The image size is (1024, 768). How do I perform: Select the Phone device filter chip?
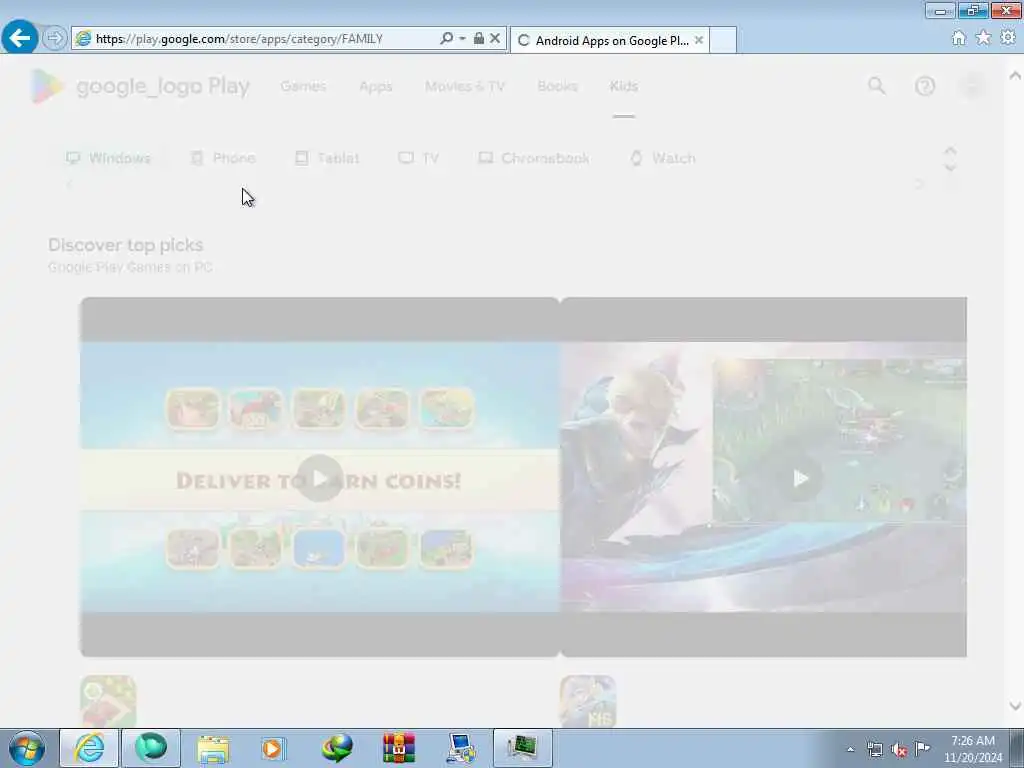coord(223,158)
